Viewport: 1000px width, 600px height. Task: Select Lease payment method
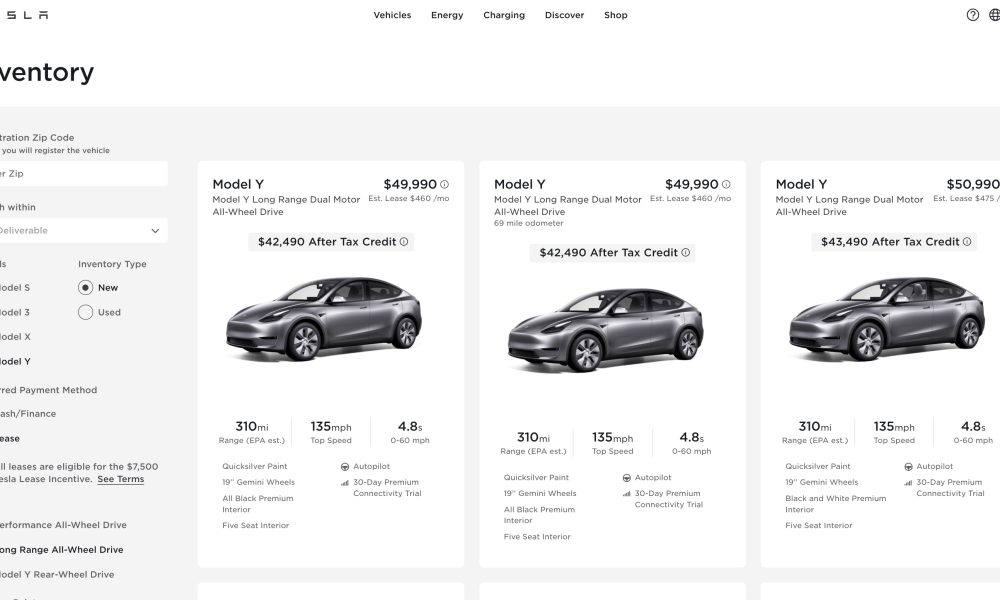[10, 439]
